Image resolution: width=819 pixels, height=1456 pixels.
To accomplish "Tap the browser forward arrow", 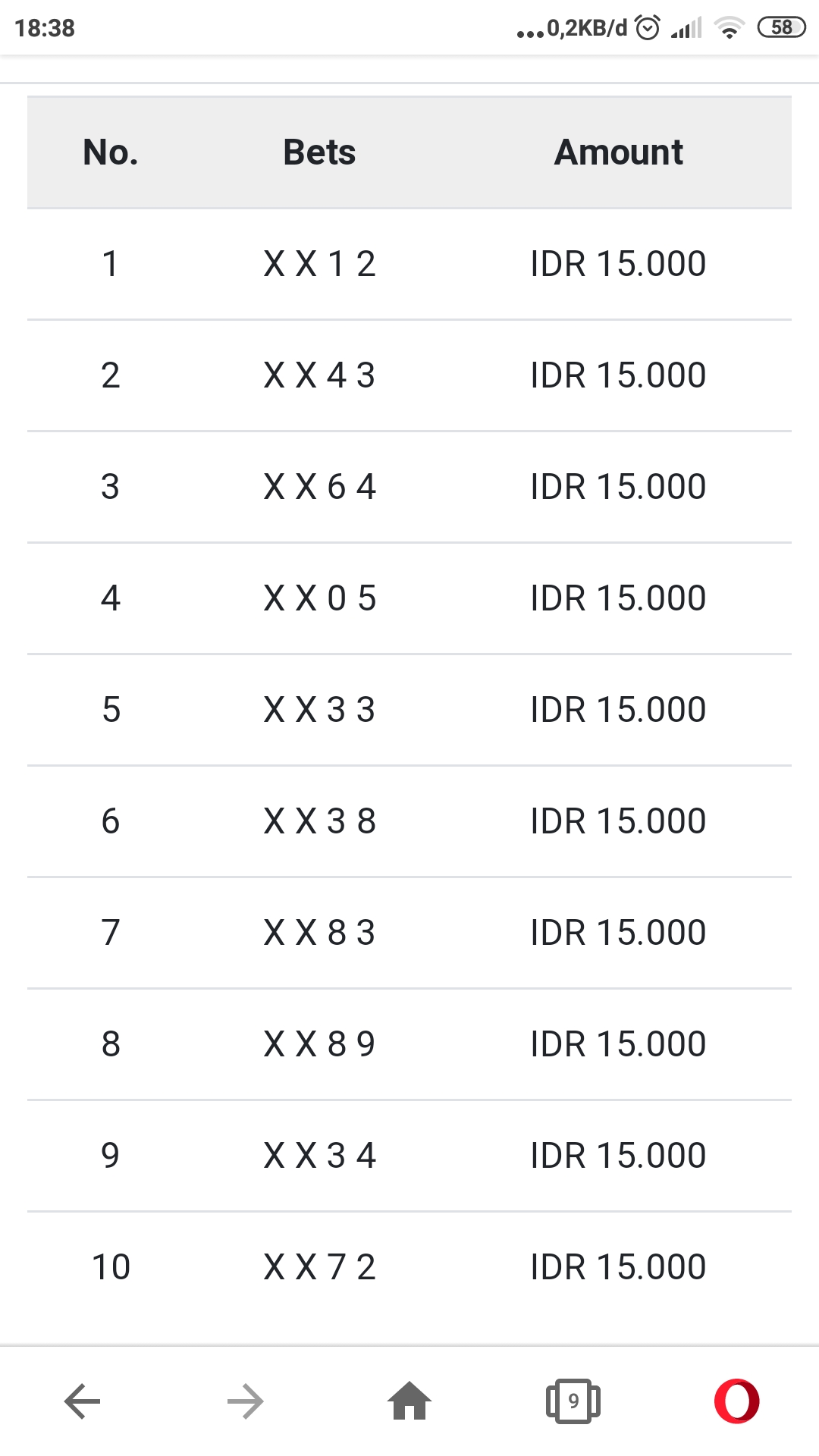I will click(x=245, y=1401).
